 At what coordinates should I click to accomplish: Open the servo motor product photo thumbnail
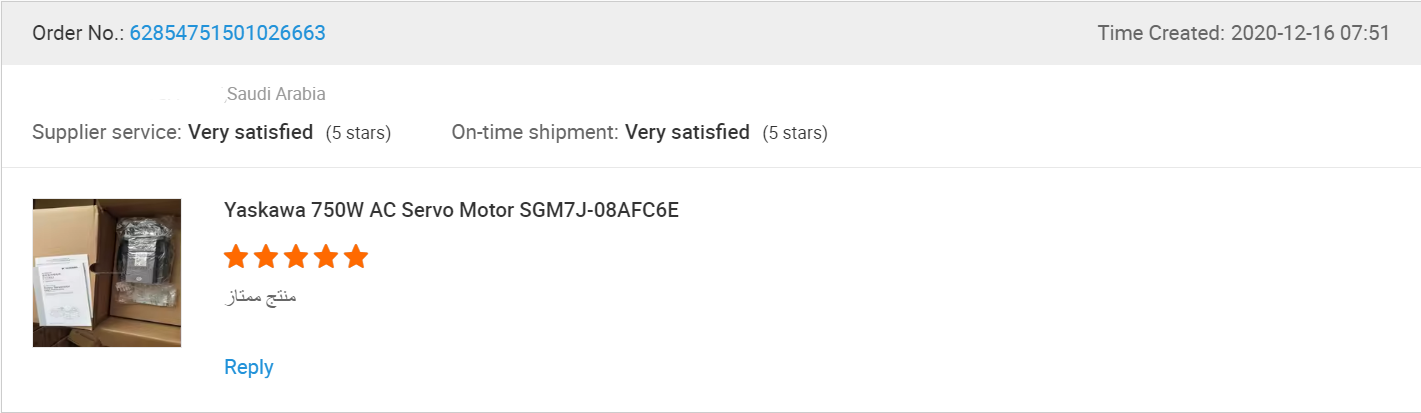click(x=107, y=273)
